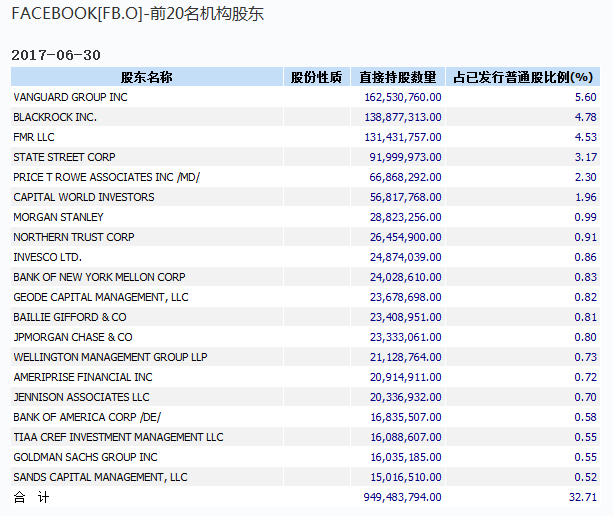The height and width of the screenshot is (516, 613).
Task: Select WELLINGTON MANAGEMENT GROUP LLP name
Action: [x=110, y=357]
